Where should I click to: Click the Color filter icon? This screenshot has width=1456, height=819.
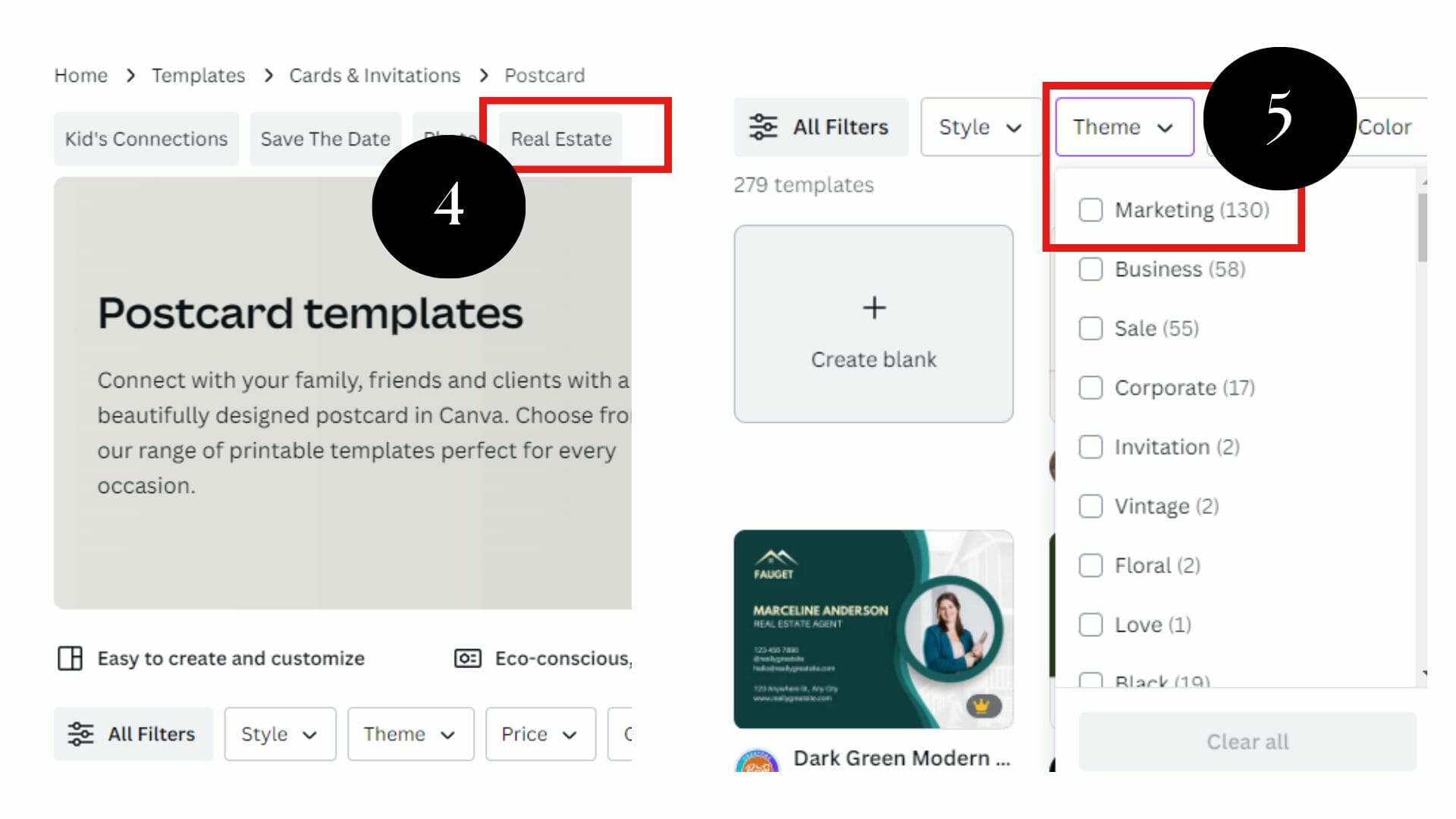1385,127
